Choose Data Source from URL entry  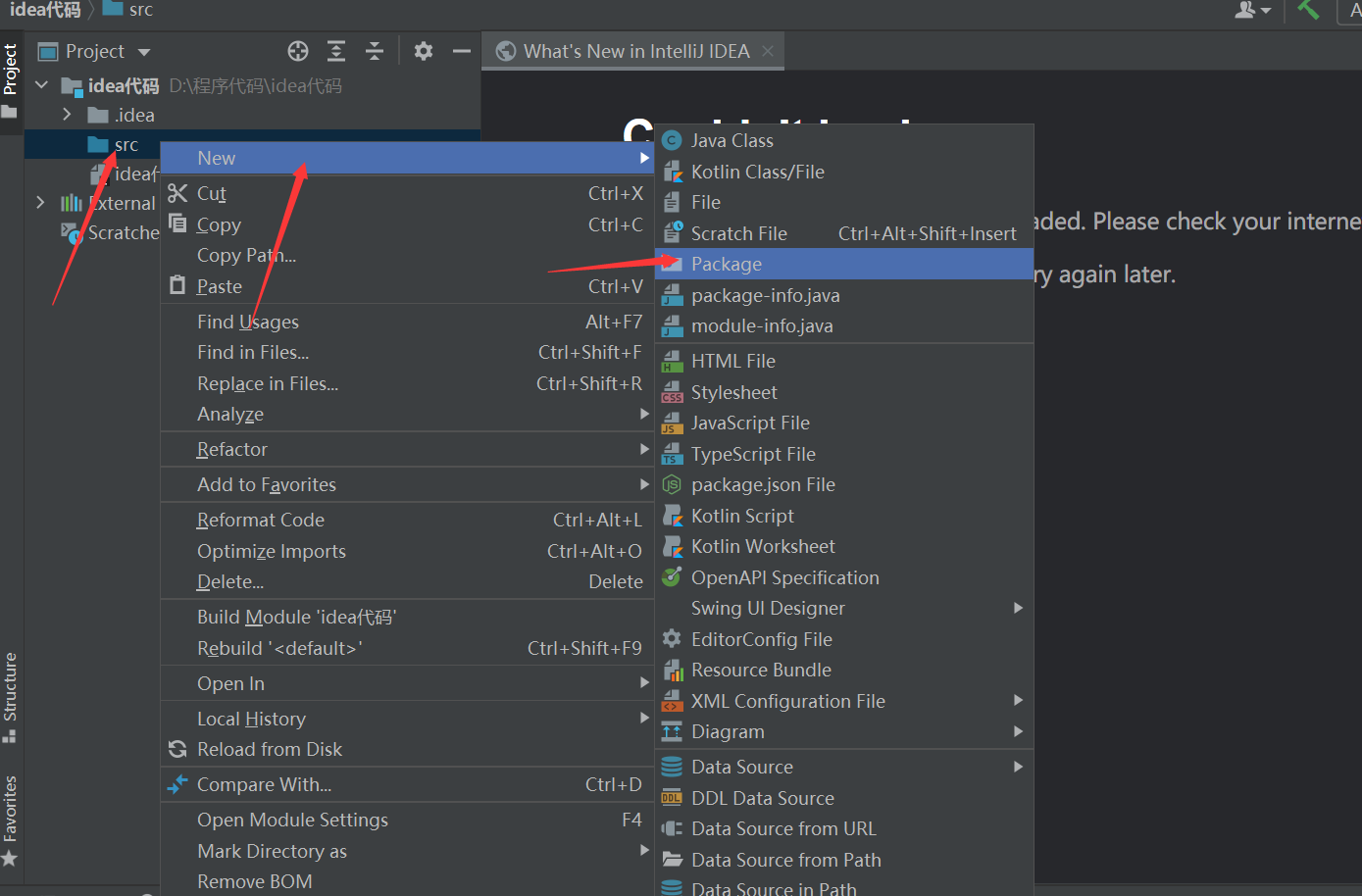[x=844, y=828]
